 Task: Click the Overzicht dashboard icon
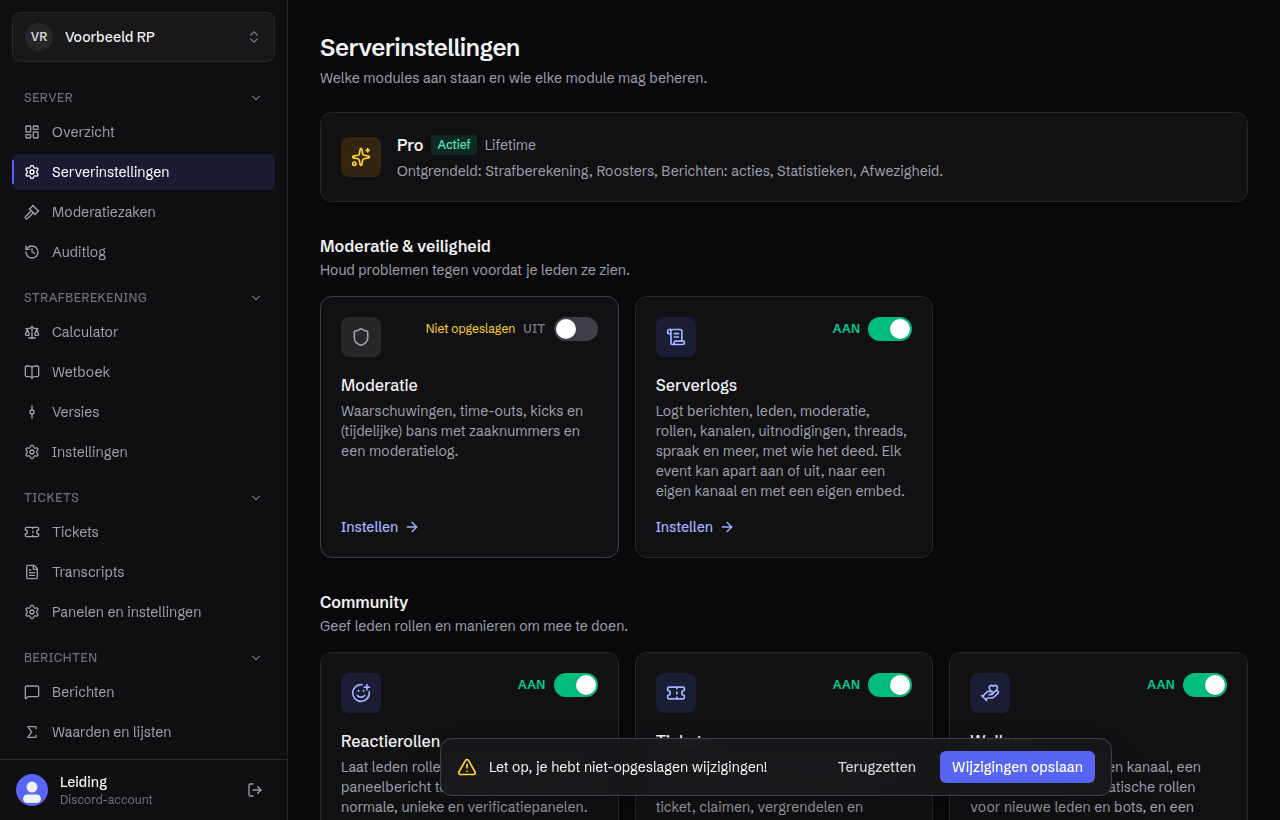(32, 132)
